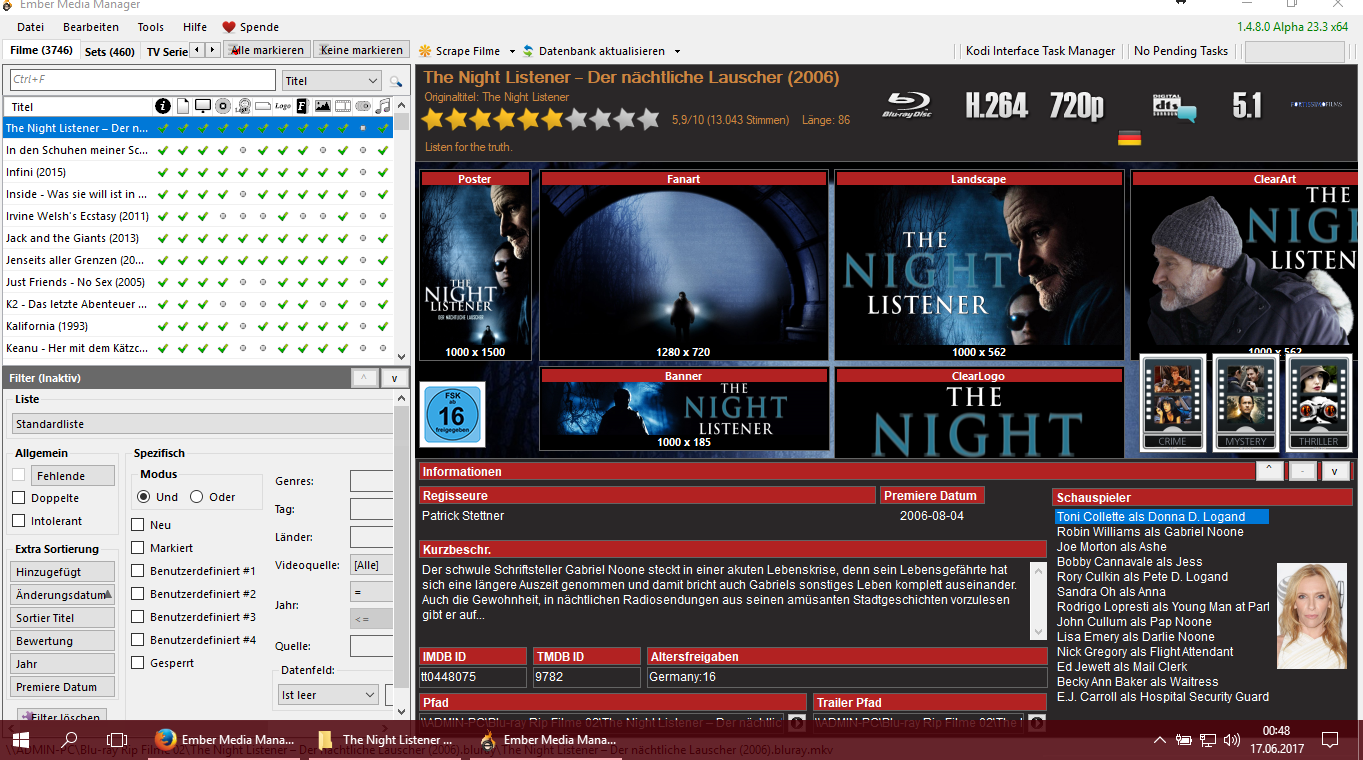This screenshot has height=760, width=1363.
Task: Expand the Filter panel with down arrow
Action: 394,378
